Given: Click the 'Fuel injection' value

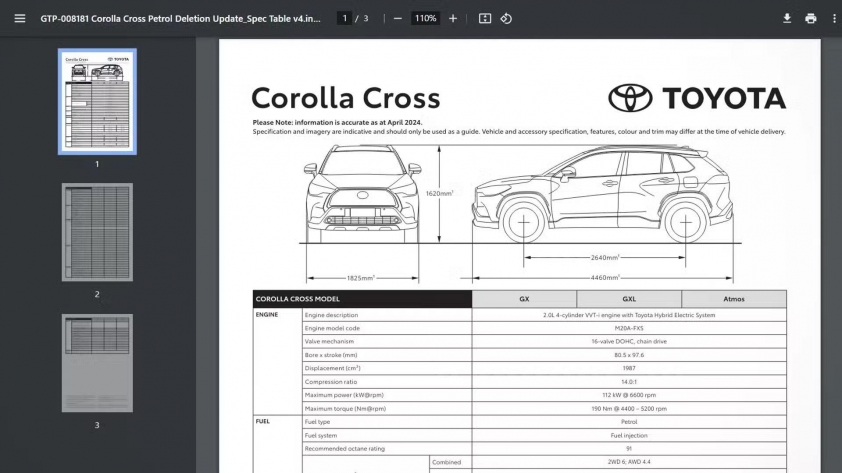Looking at the screenshot, I should pyautogui.click(x=629, y=435).
